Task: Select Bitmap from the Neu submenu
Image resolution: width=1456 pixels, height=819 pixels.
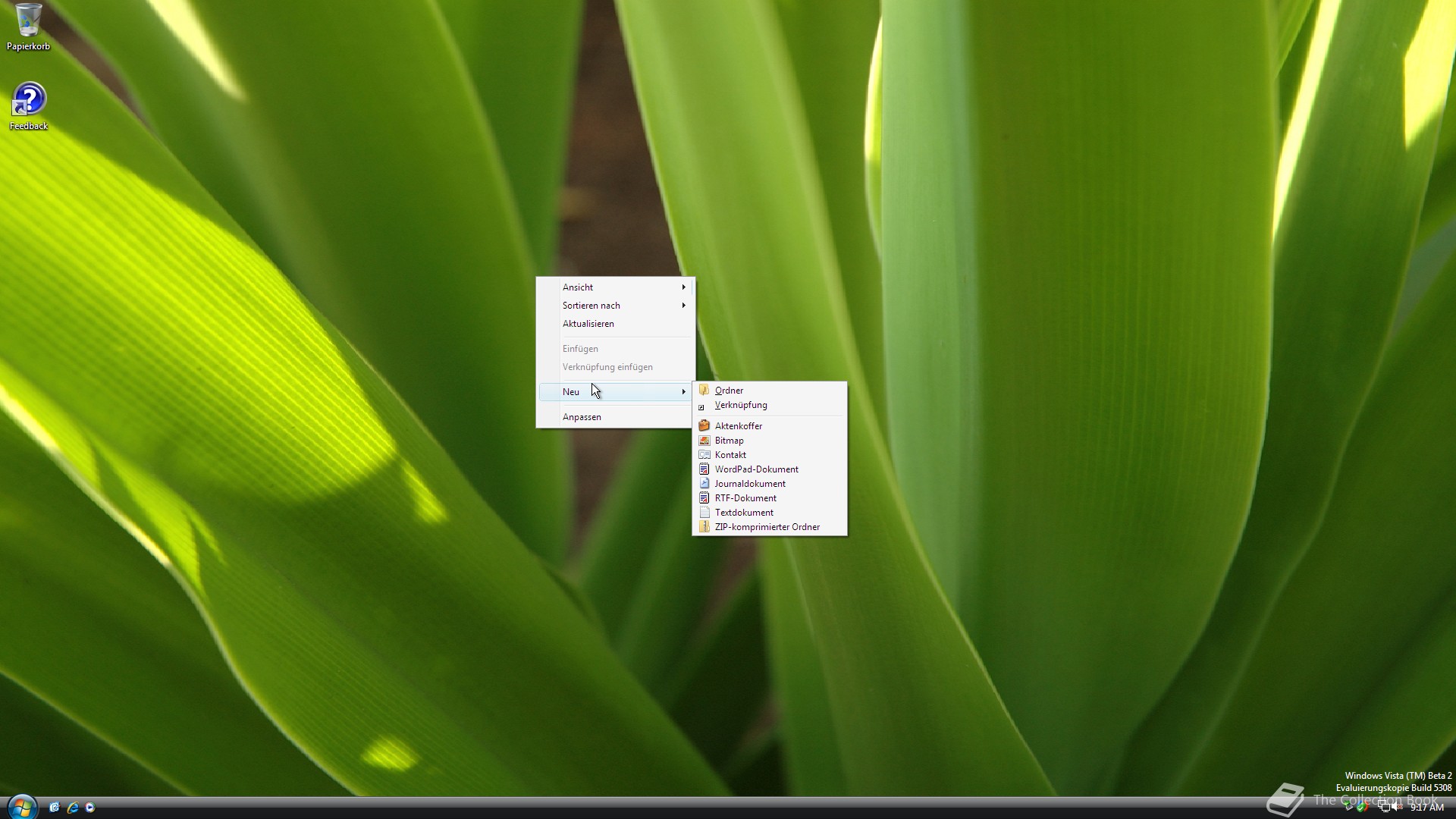Action: pos(729,441)
